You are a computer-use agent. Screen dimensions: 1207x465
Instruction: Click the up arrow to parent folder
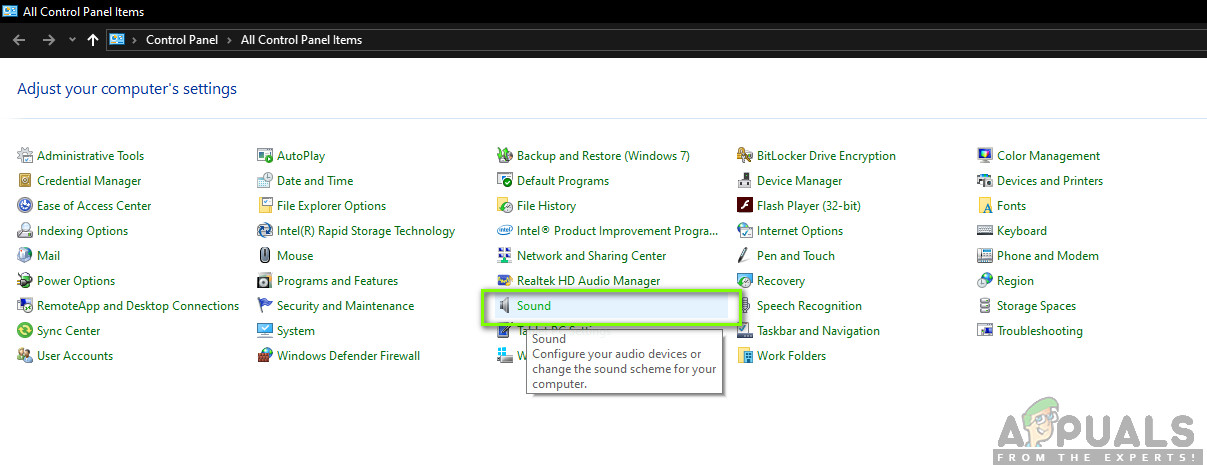pyautogui.click(x=93, y=40)
